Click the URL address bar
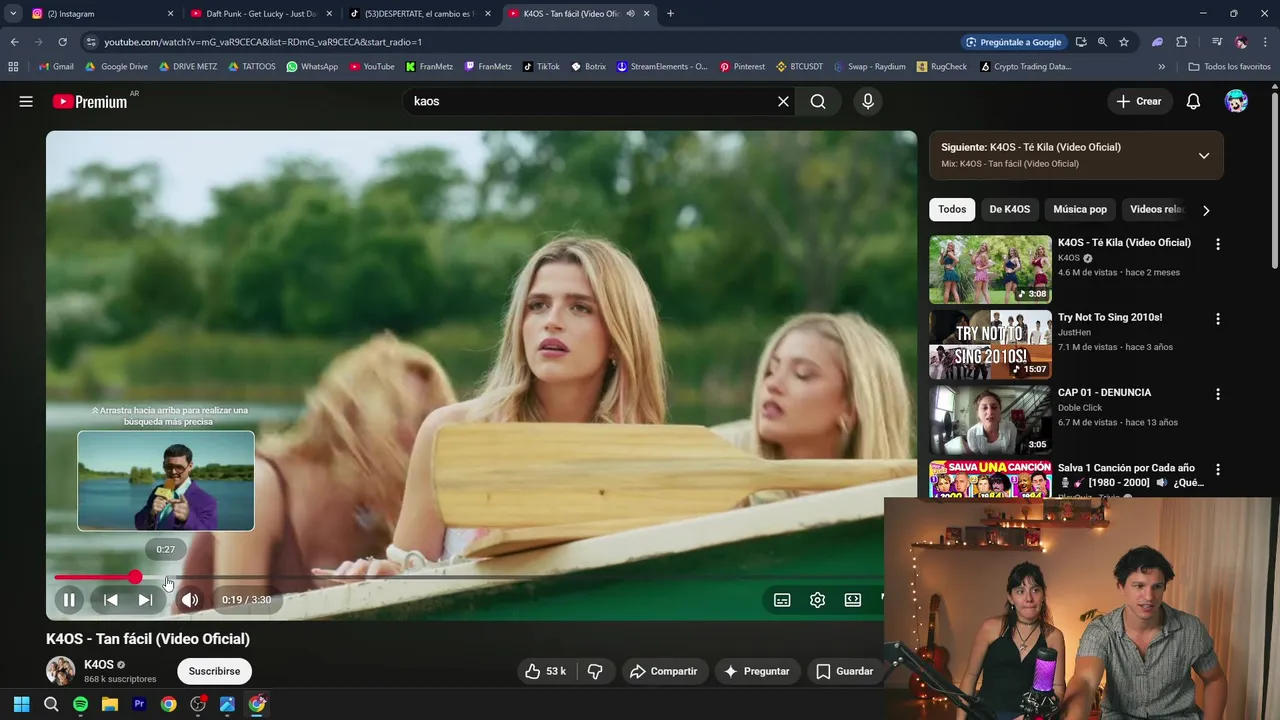 coord(520,42)
